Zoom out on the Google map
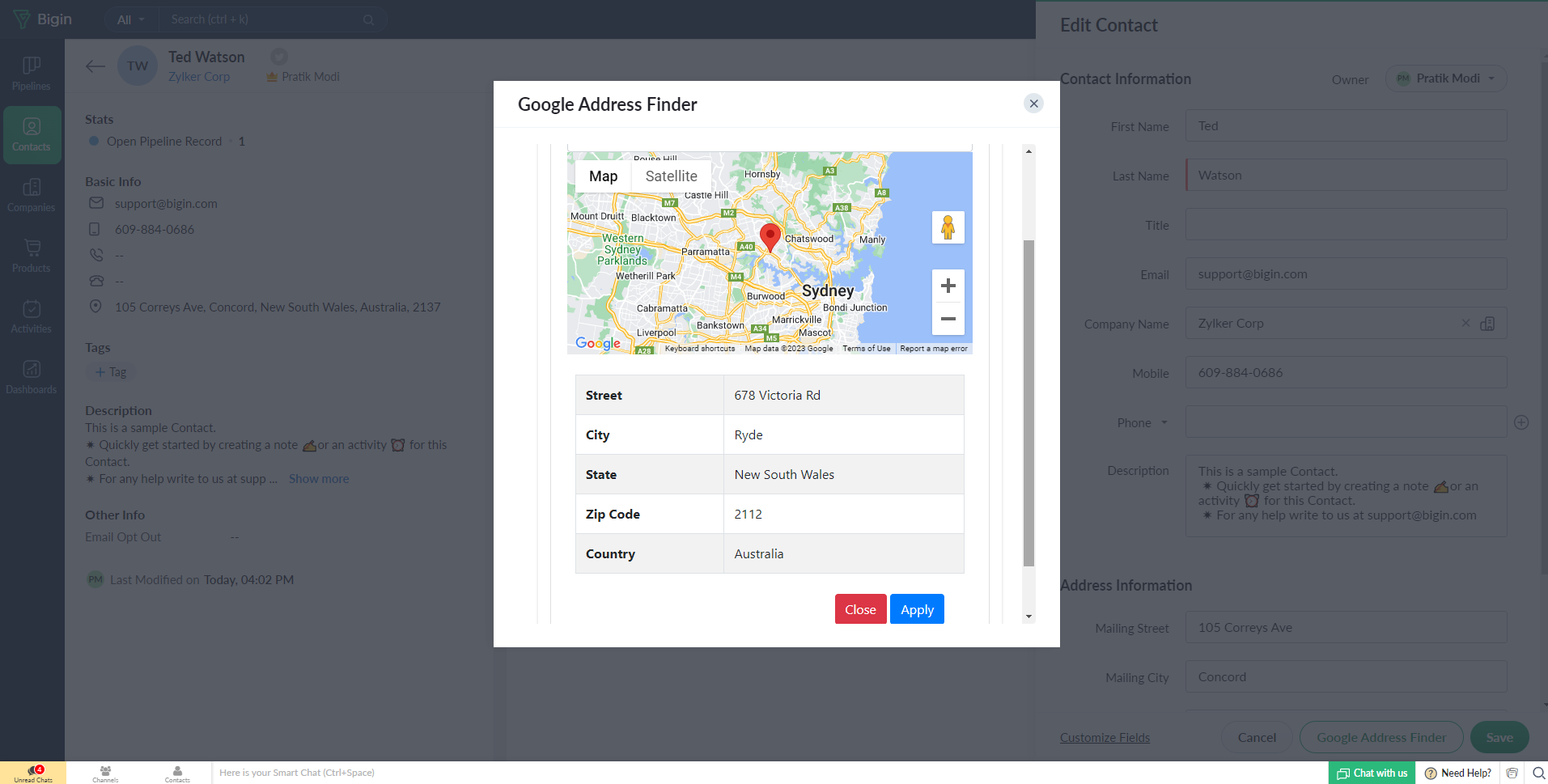The width and height of the screenshot is (1548, 784). tap(948, 319)
